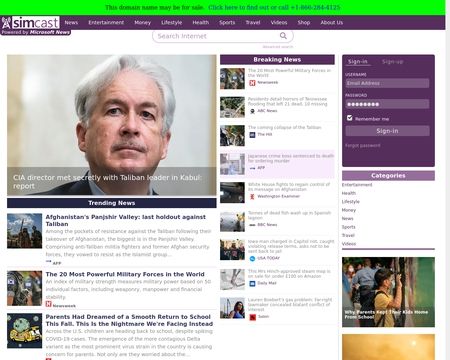Open the Entertainment menu in navigation bar
The width and height of the screenshot is (450, 360).
coord(106,23)
